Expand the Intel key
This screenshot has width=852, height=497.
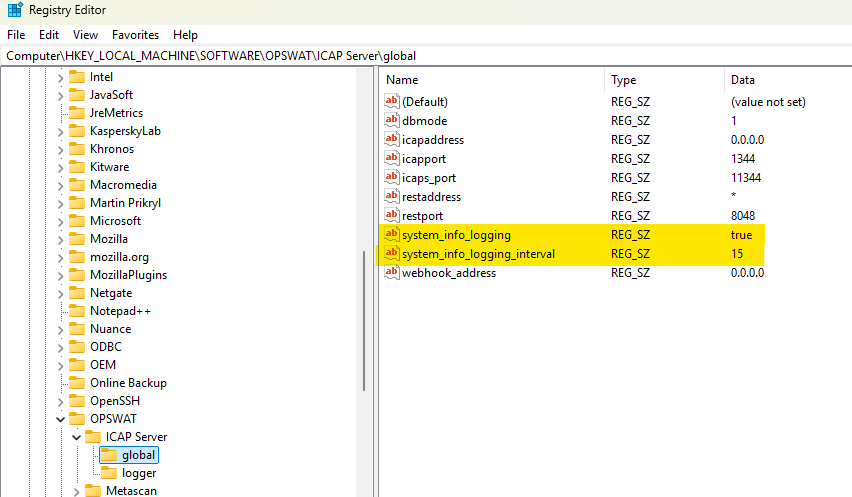point(60,78)
